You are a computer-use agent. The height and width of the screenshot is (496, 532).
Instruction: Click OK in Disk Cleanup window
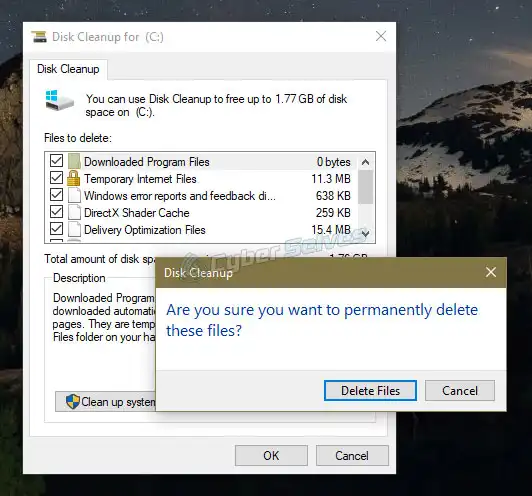pos(271,455)
